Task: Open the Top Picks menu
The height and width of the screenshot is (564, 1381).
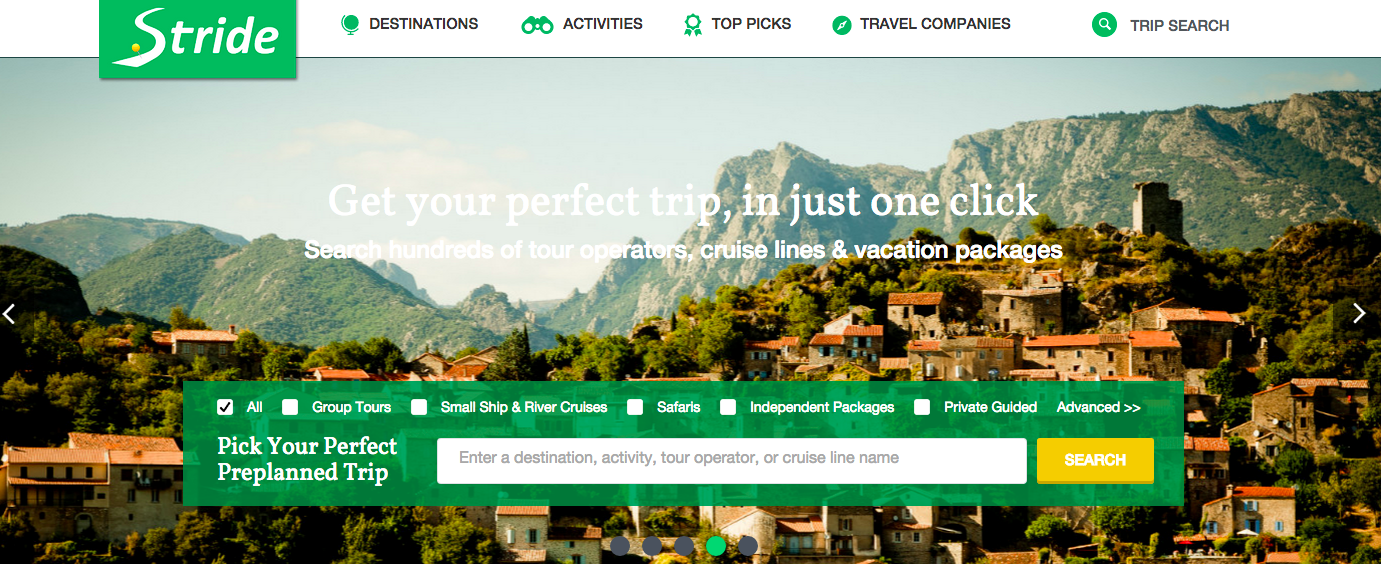Action: [751, 24]
